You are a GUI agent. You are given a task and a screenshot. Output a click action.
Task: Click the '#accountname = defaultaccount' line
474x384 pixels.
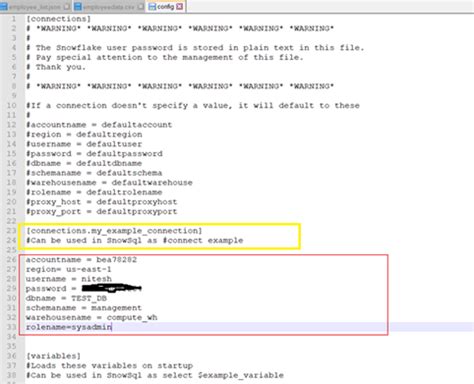(x=99, y=125)
